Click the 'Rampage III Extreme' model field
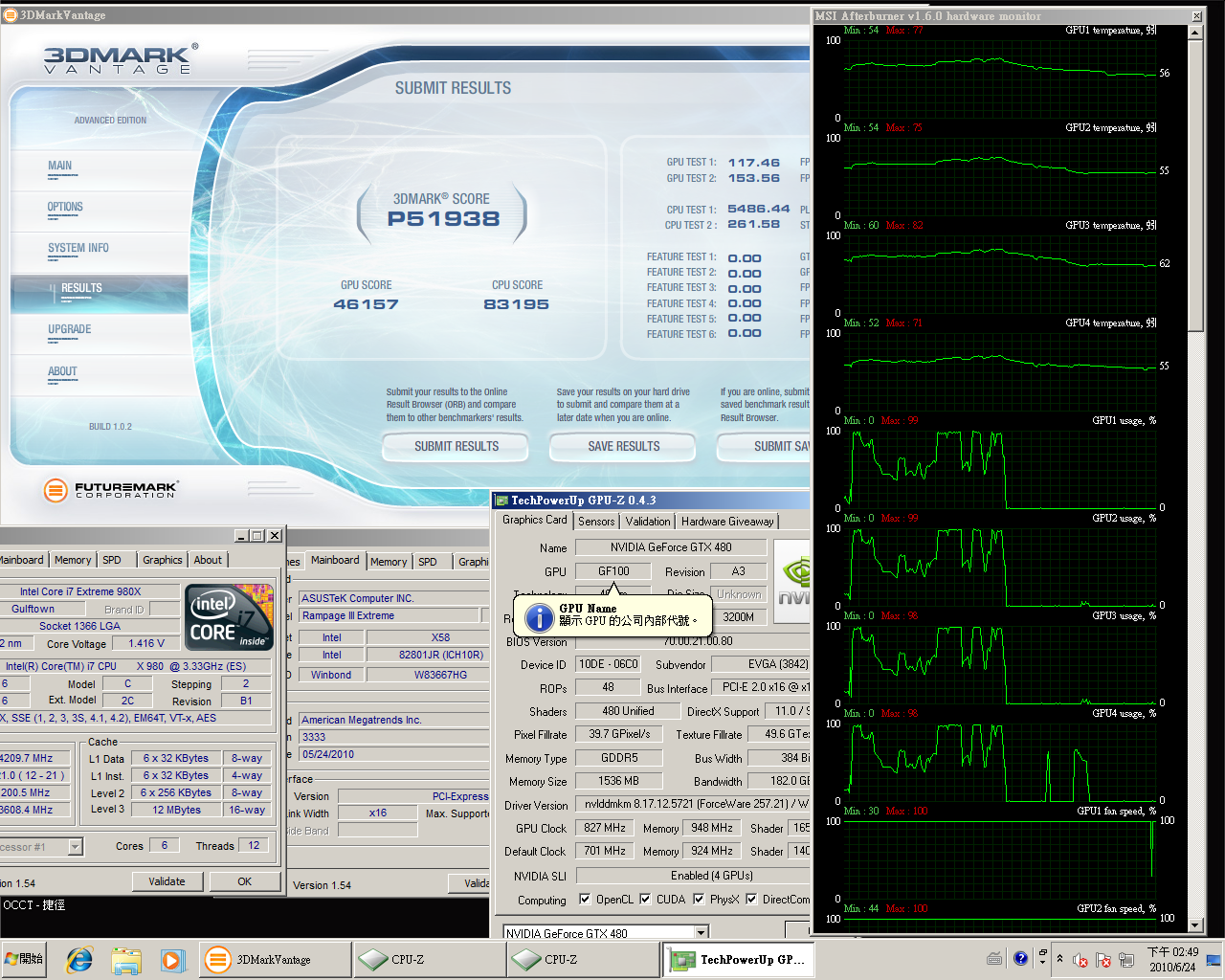 389,616
